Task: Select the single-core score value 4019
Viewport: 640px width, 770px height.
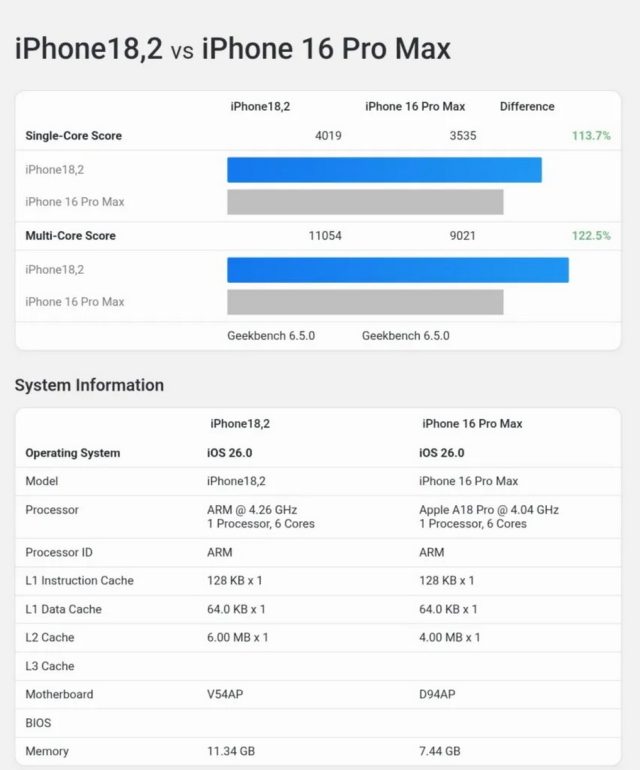Action: coord(328,136)
